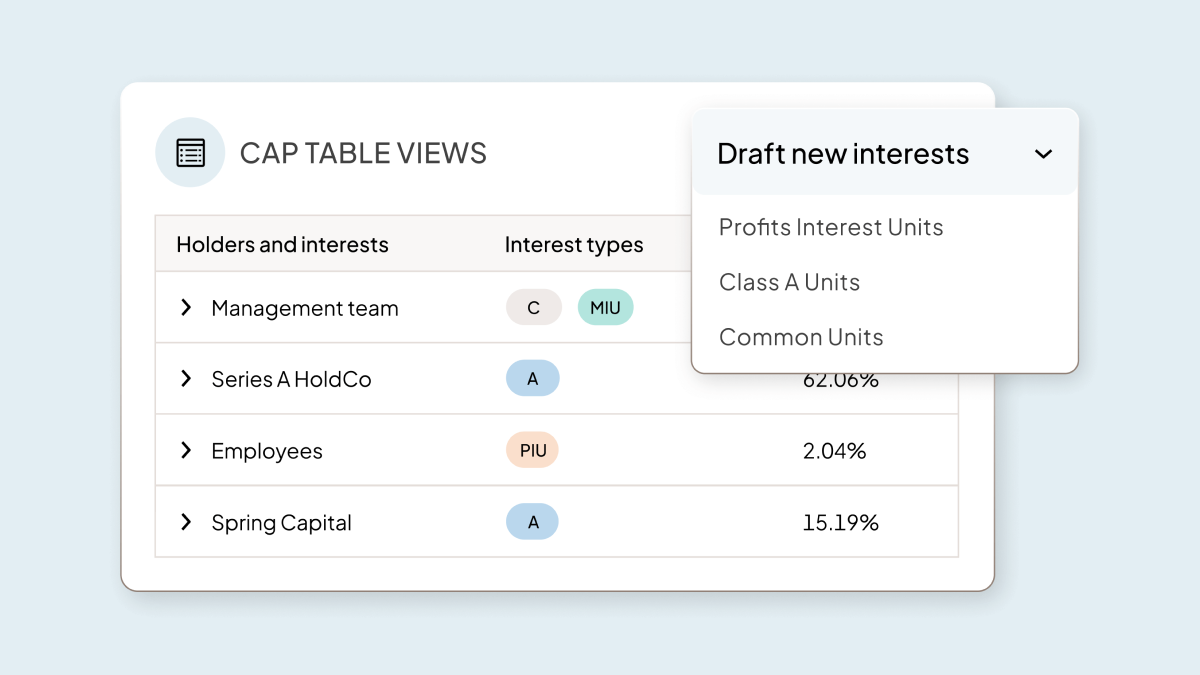Click the PIU badge on the Employees row
This screenshot has width=1200, height=675.
pos(533,450)
